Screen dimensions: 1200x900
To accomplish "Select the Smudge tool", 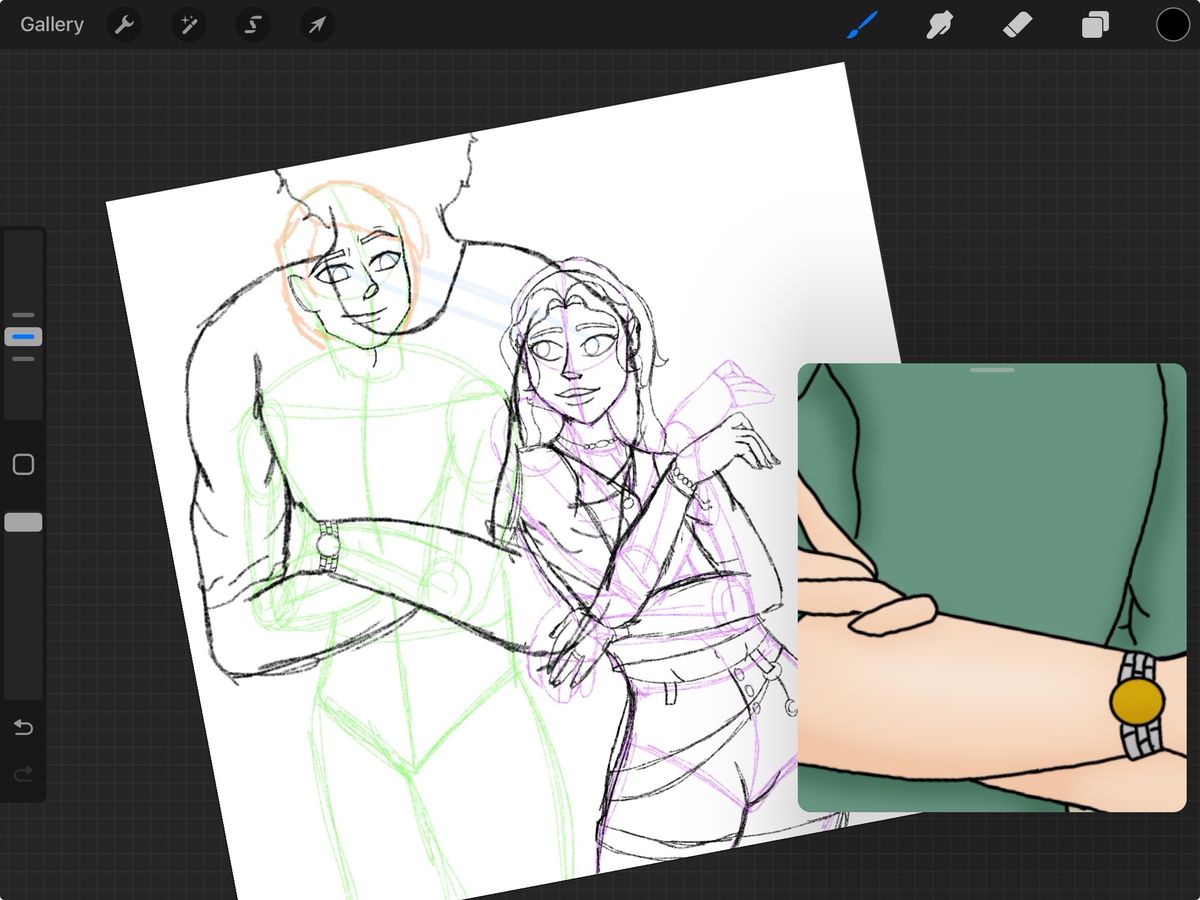I will (939, 24).
